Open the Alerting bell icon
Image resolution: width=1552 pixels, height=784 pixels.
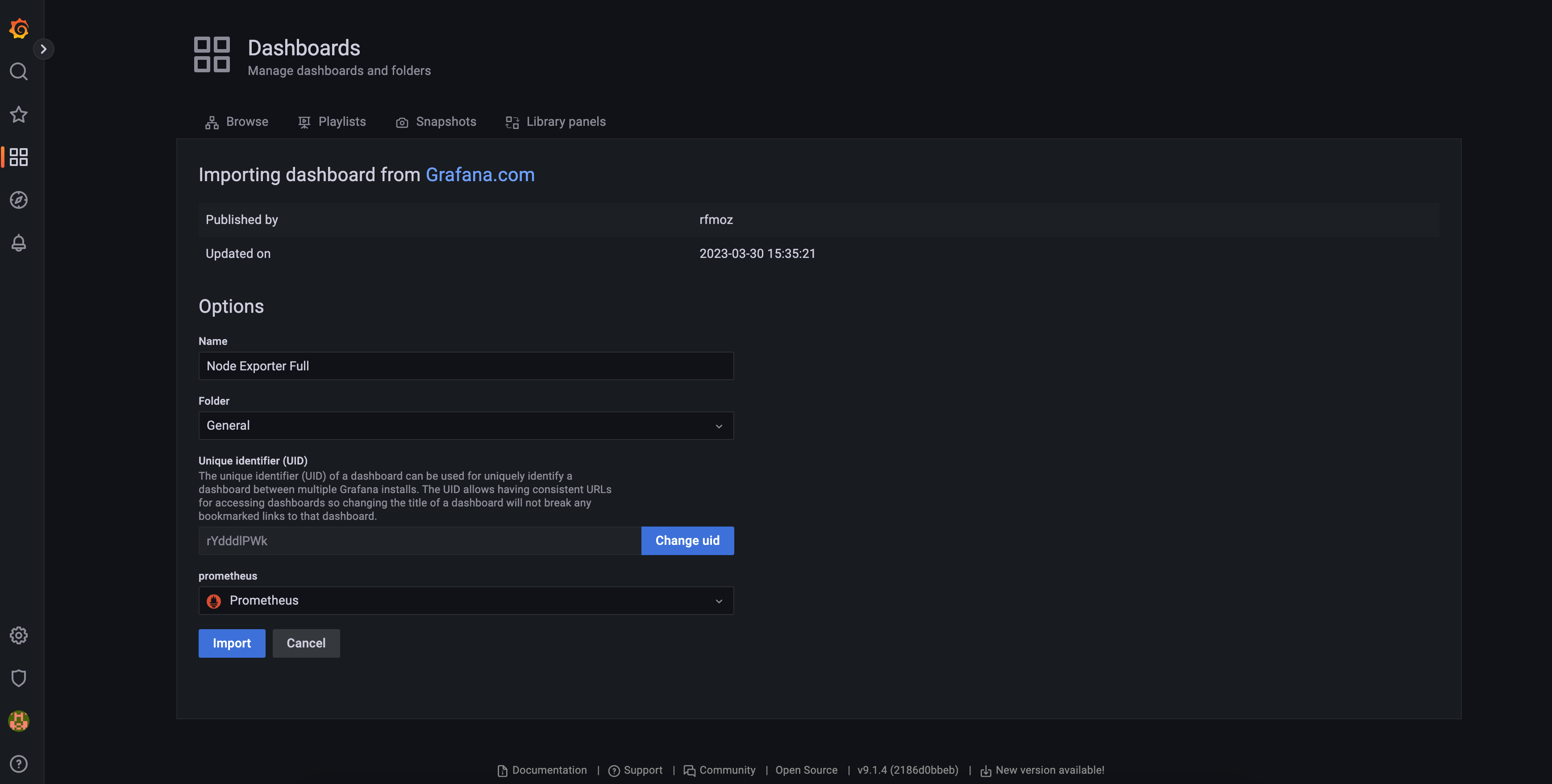tap(19, 243)
